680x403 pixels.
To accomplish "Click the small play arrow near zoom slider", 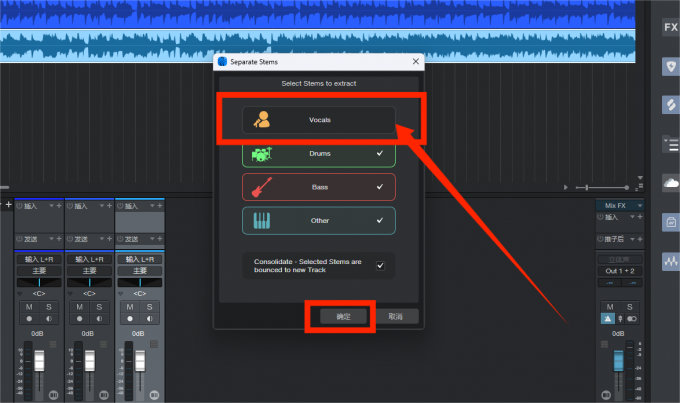I will 566,187.
